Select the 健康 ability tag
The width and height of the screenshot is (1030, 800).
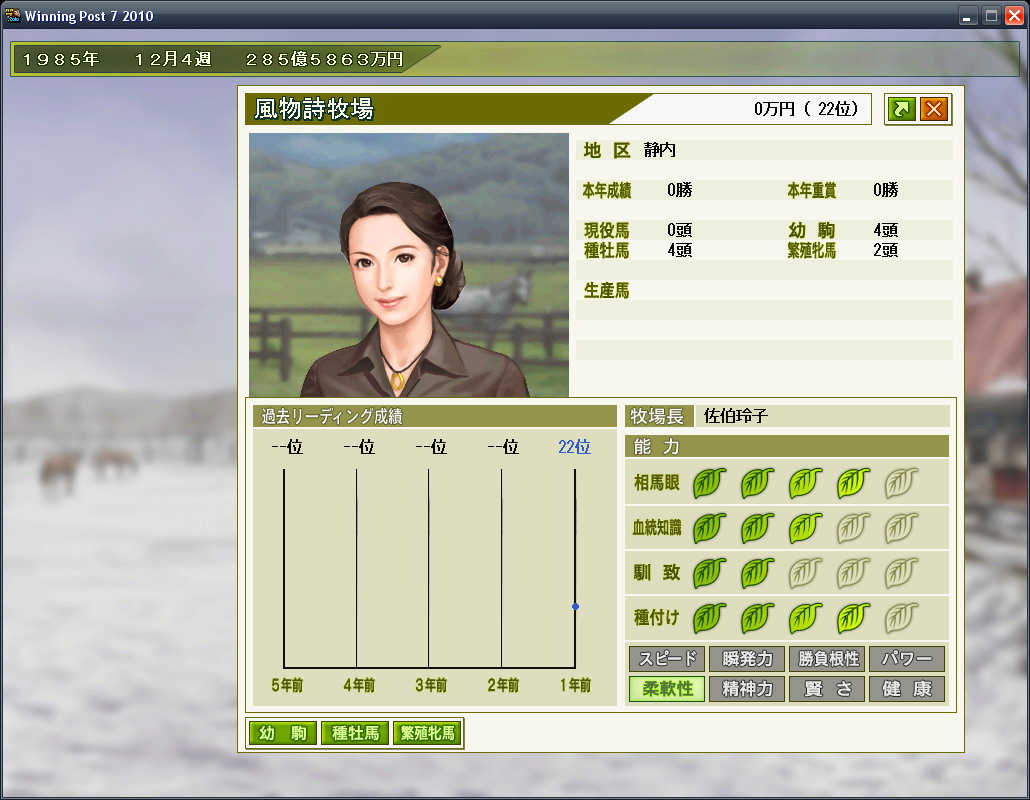coord(907,689)
